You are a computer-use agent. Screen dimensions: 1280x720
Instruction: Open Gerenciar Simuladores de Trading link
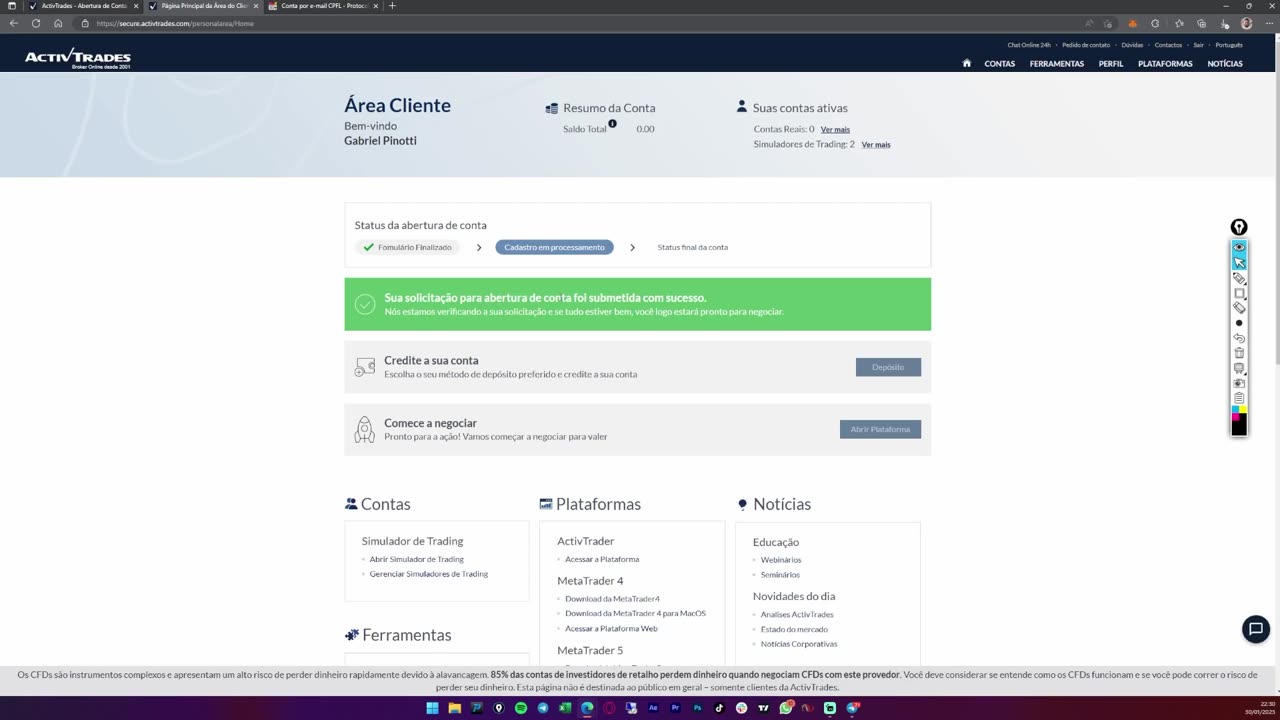pos(429,574)
